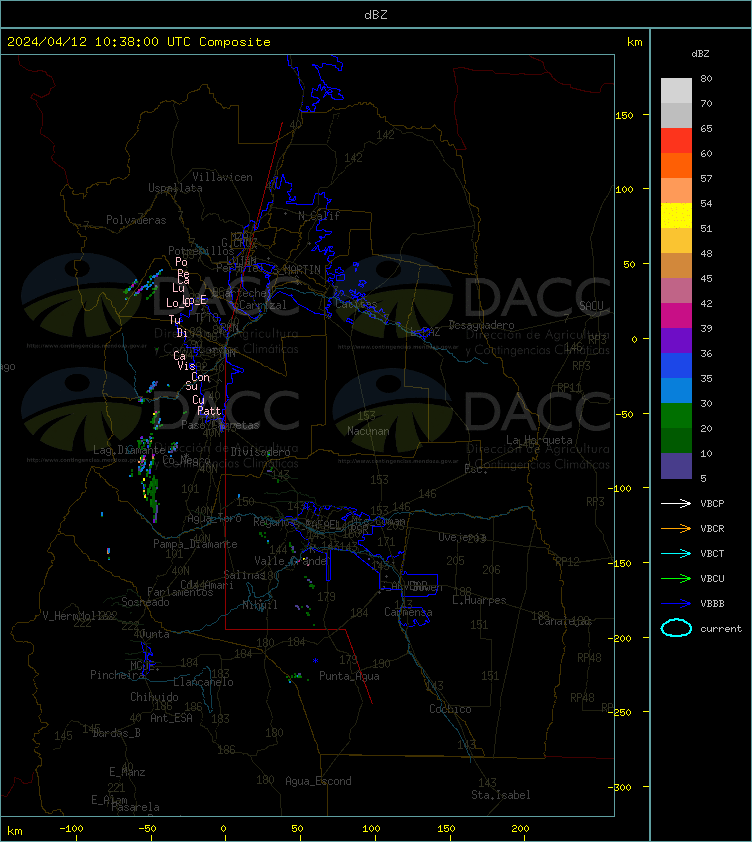This screenshot has height=842, width=752.
Task: Click the km label at bottom left
Action: (15, 831)
